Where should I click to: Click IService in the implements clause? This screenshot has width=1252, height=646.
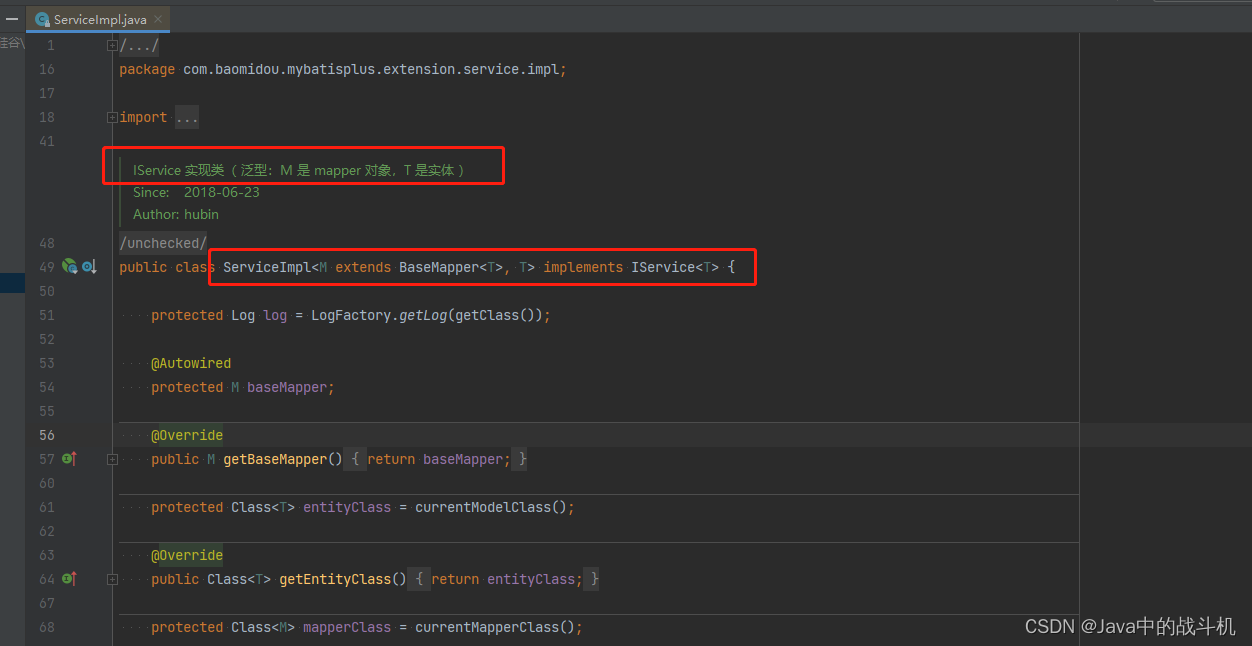663,267
